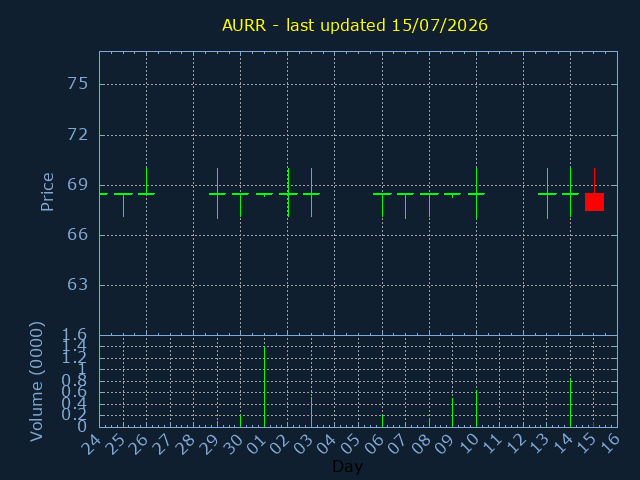This screenshot has height=480, width=640.
Task: Click the day 03 volume bar
Action: [x=311, y=412]
